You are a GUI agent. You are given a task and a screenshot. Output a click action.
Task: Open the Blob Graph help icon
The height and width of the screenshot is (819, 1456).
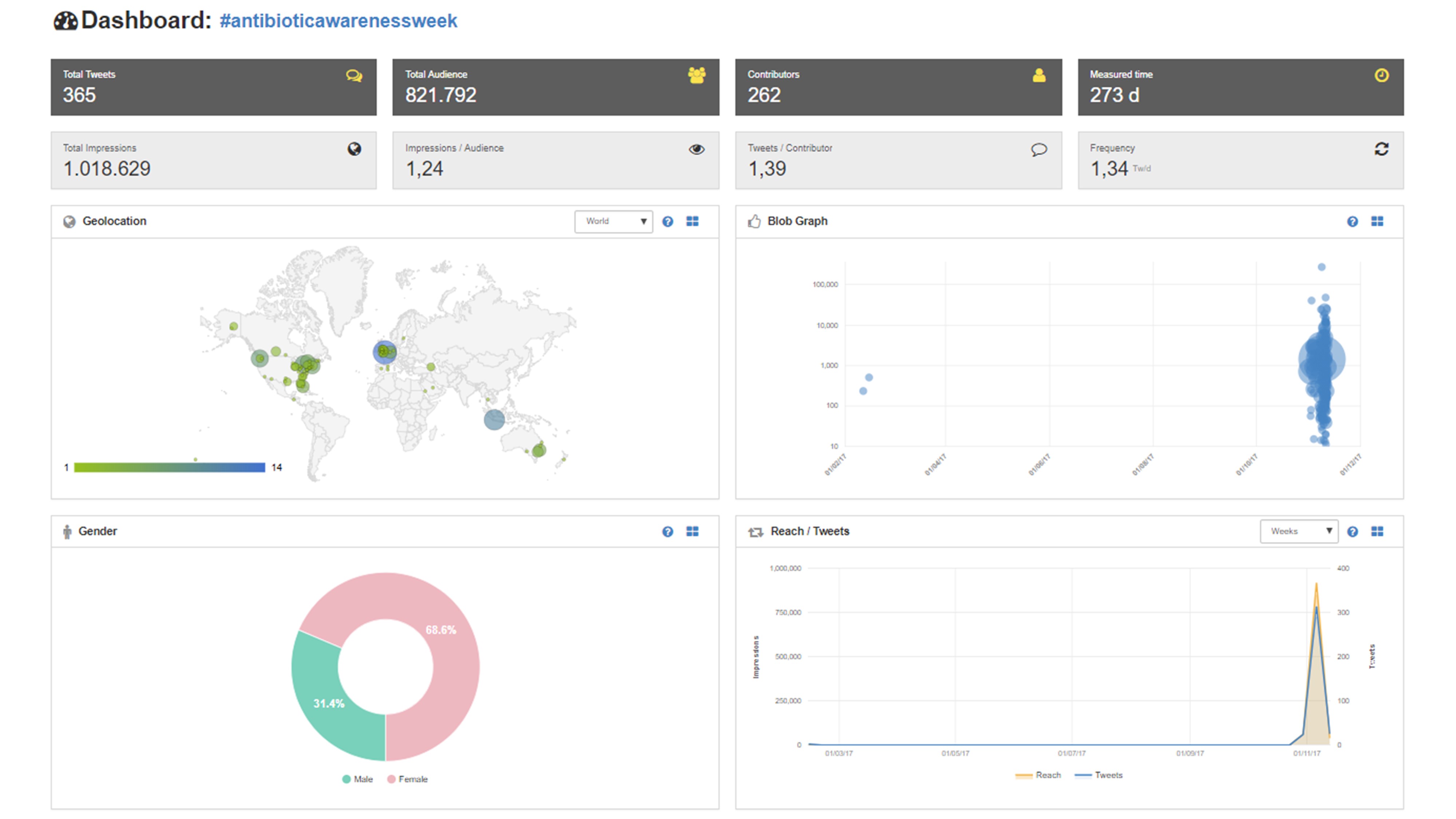(x=1352, y=222)
